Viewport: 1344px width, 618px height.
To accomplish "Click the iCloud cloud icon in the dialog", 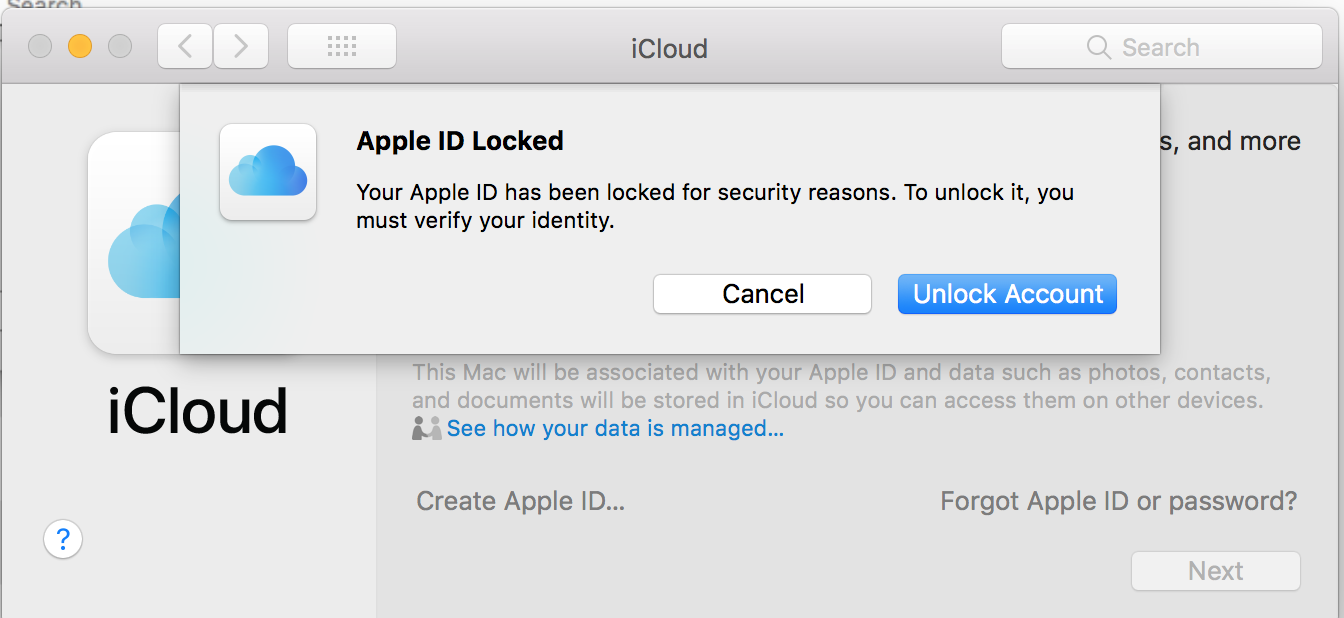I will (268, 171).
